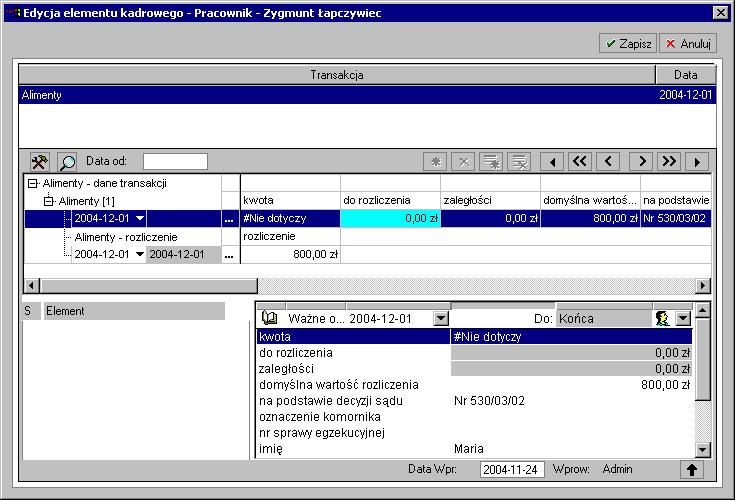735x500 pixels.
Task: Click the up arrow button at bottom
Action: click(x=692, y=470)
